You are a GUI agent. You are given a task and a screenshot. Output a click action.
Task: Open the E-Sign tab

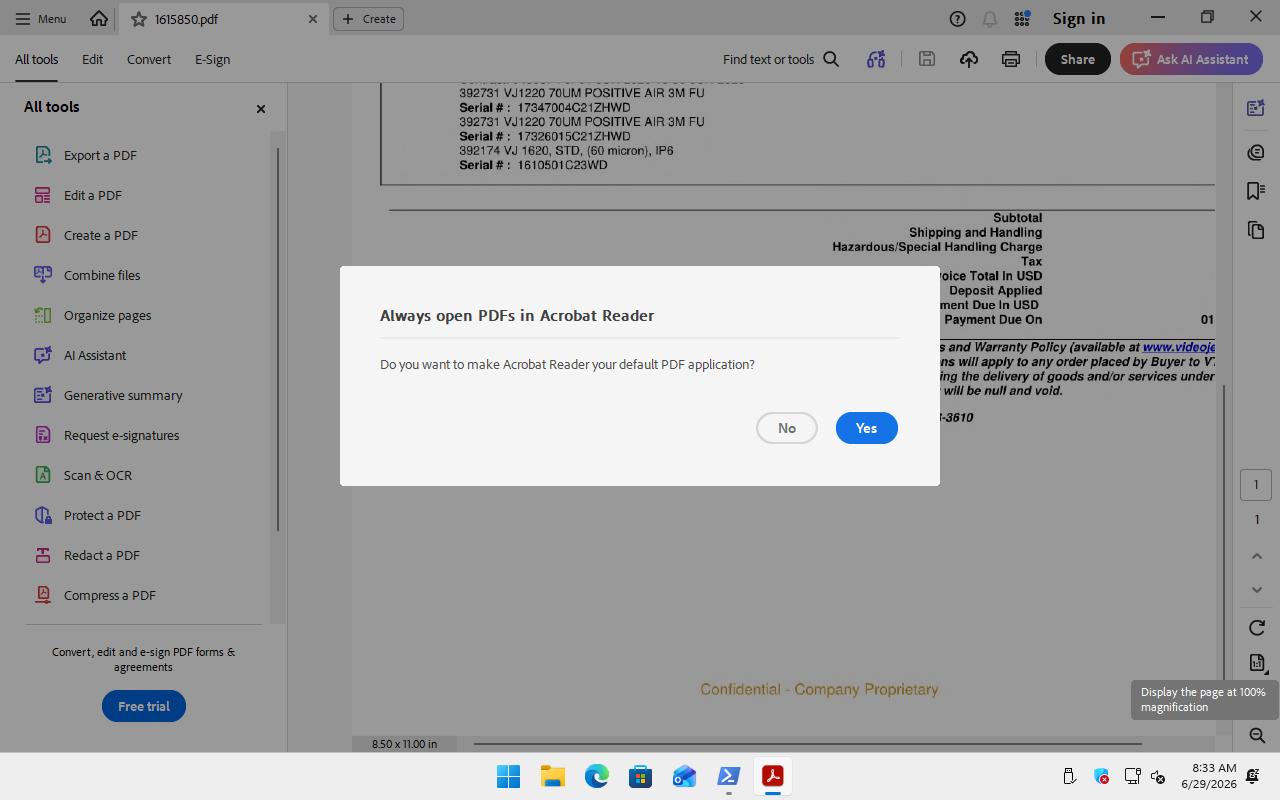(212, 59)
